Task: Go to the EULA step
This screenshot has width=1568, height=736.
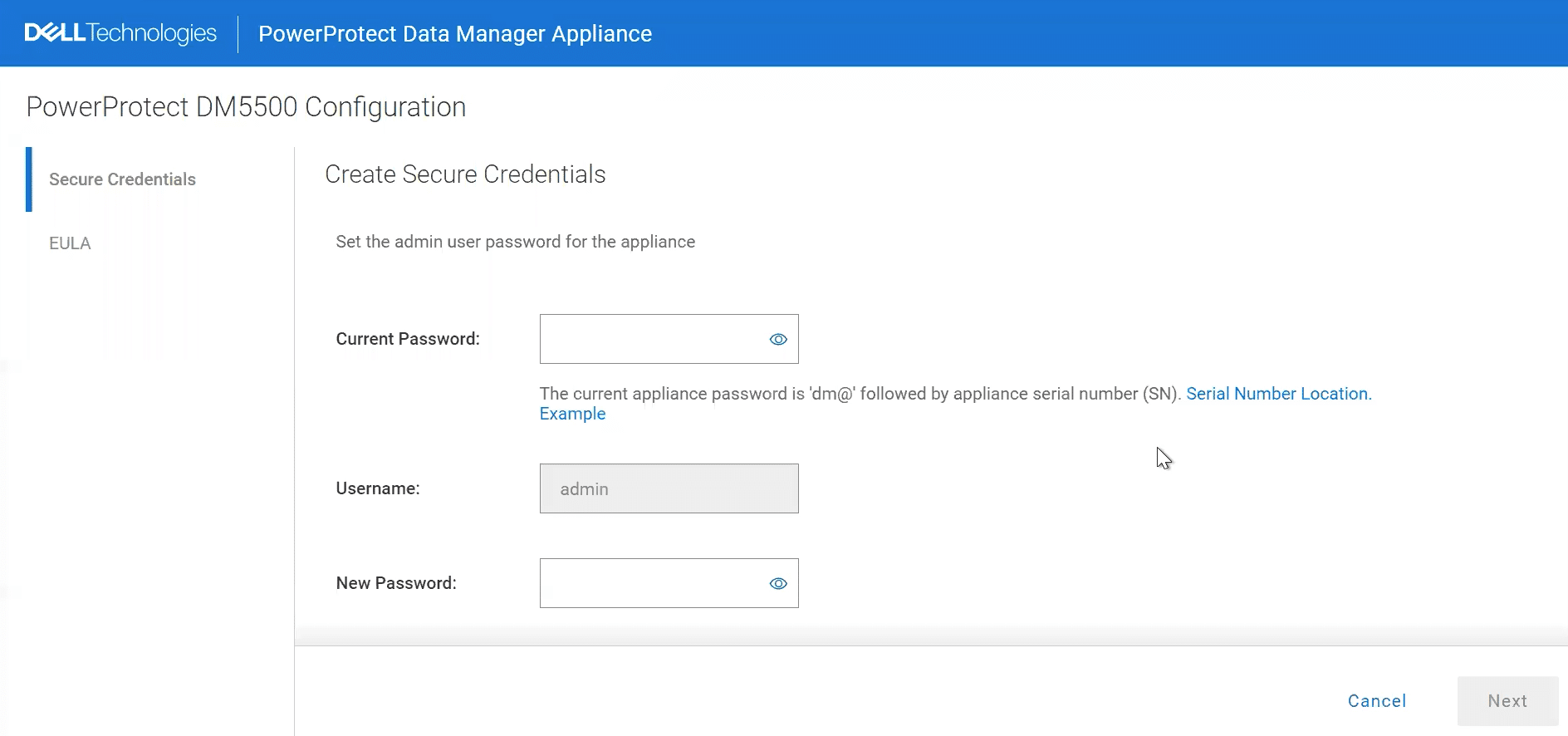Action: (x=70, y=243)
